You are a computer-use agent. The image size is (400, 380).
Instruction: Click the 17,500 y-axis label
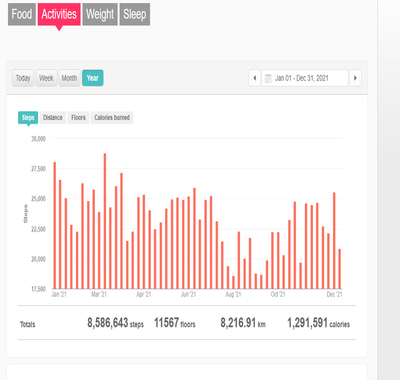pyautogui.click(x=38, y=289)
